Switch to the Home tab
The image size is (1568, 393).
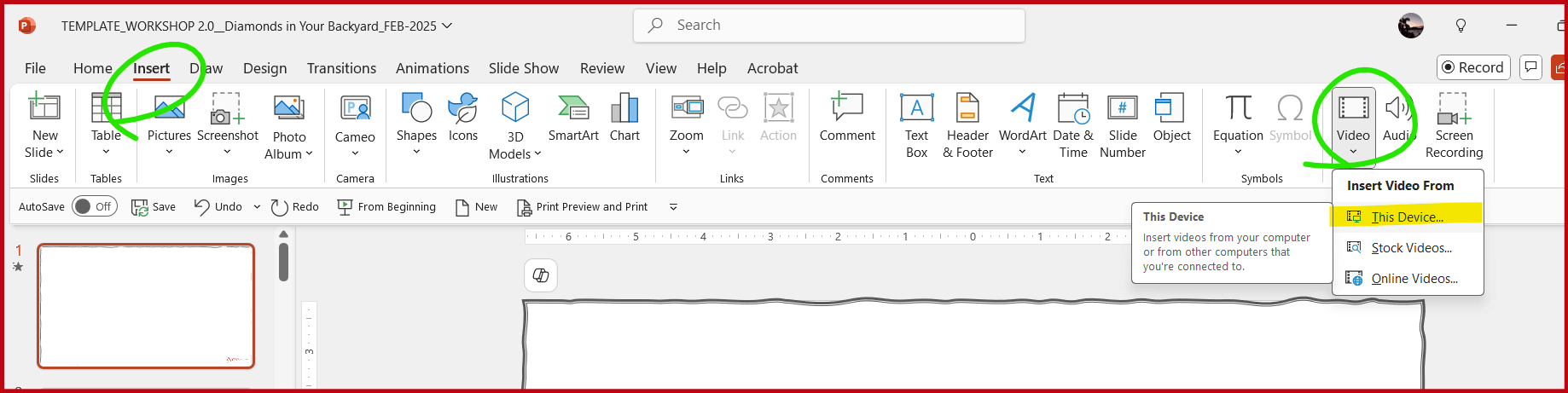tap(92, 68)
